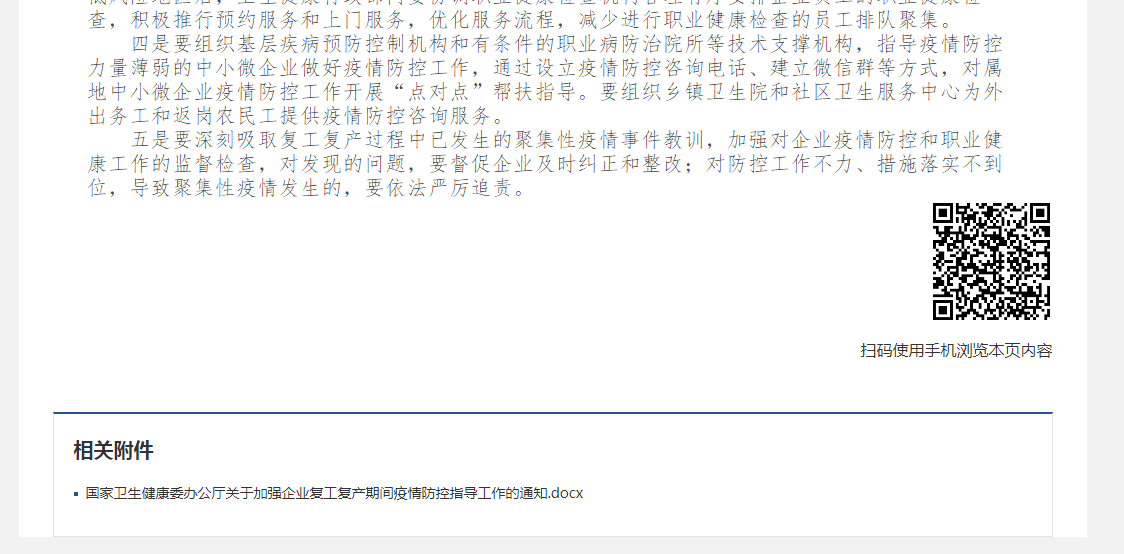This screenshot has width=1124, height=554.
Task: Click the QR code image
Action: (991, 262)
